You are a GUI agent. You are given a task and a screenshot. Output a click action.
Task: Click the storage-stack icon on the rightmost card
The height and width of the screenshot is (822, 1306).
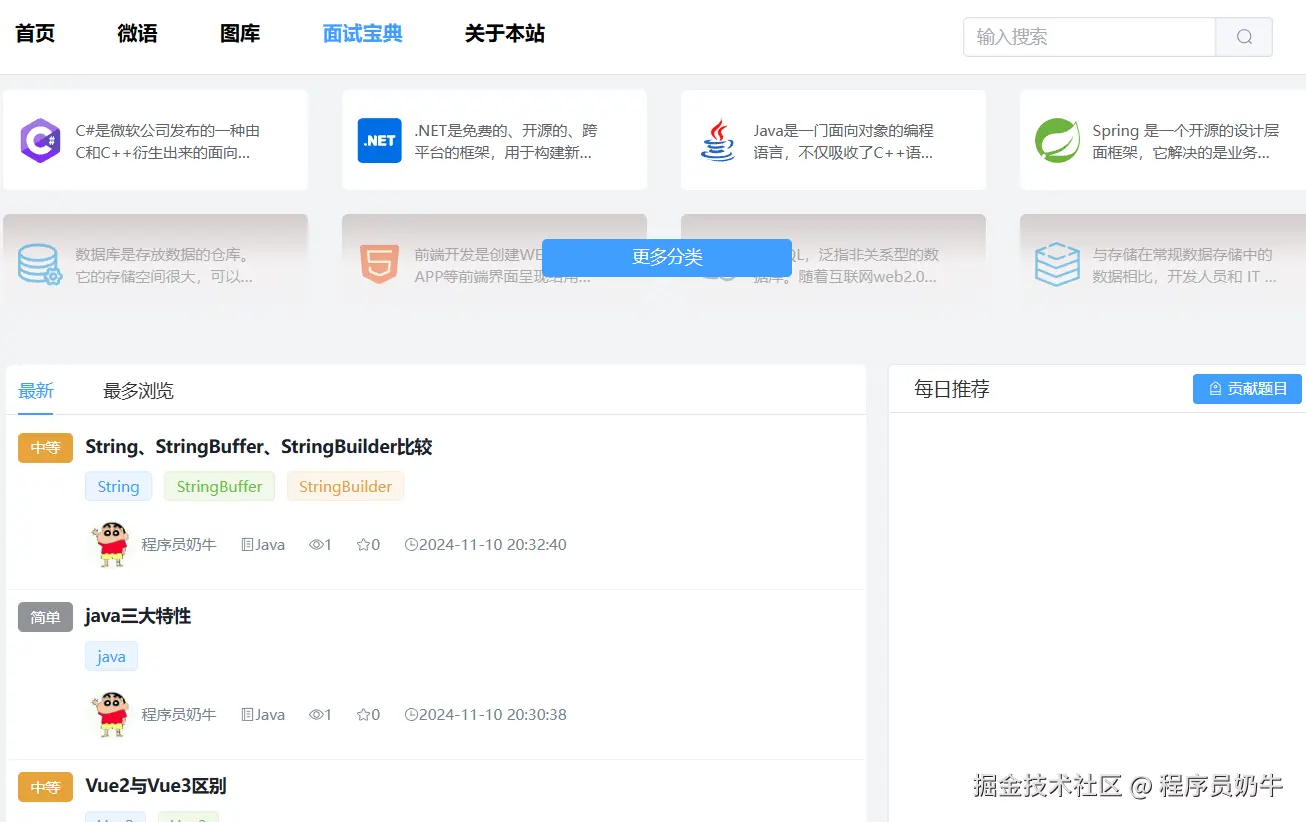[x=1057, y=263]
